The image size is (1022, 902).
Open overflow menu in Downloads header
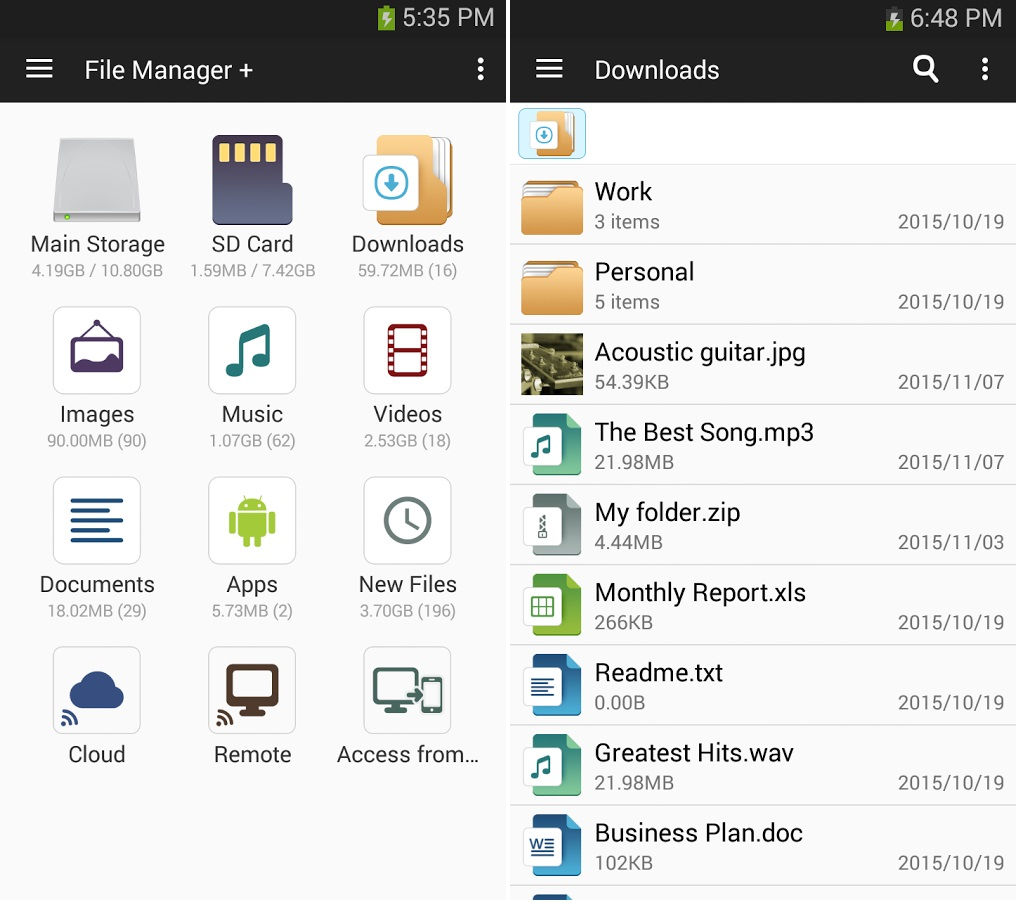[x=985, y=69]
